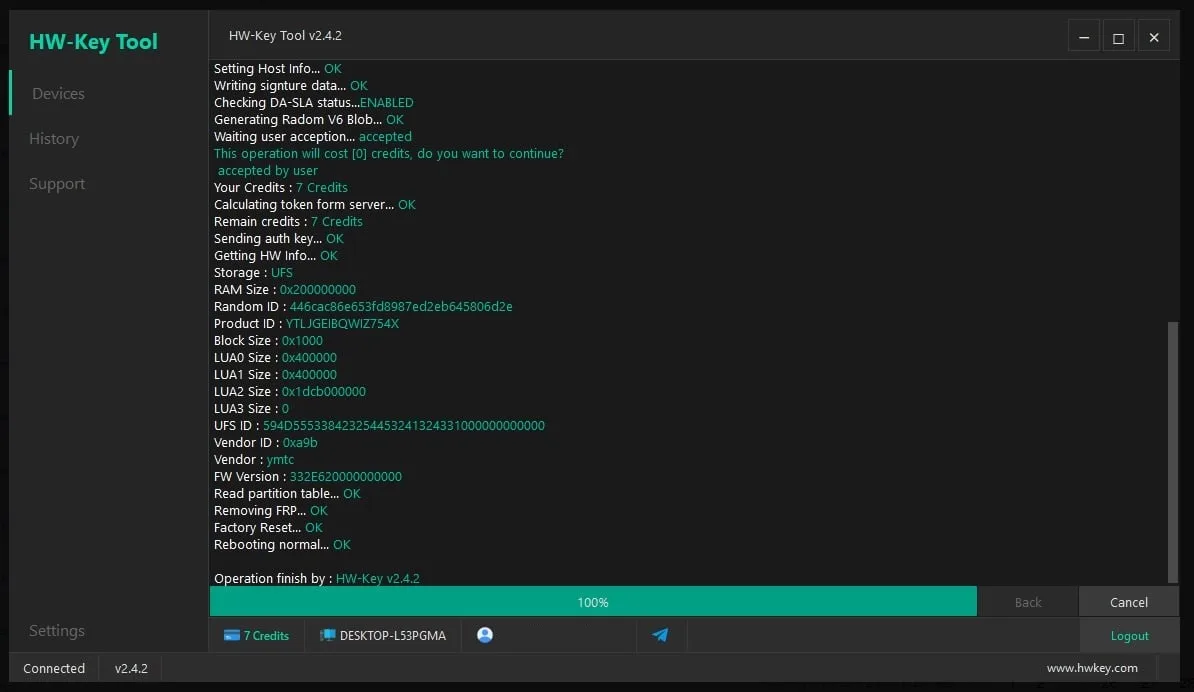This screenshot has height=692, width=1194.
Task: Minimize the HW-Key Tool window
Action: tap(1084, 37)
